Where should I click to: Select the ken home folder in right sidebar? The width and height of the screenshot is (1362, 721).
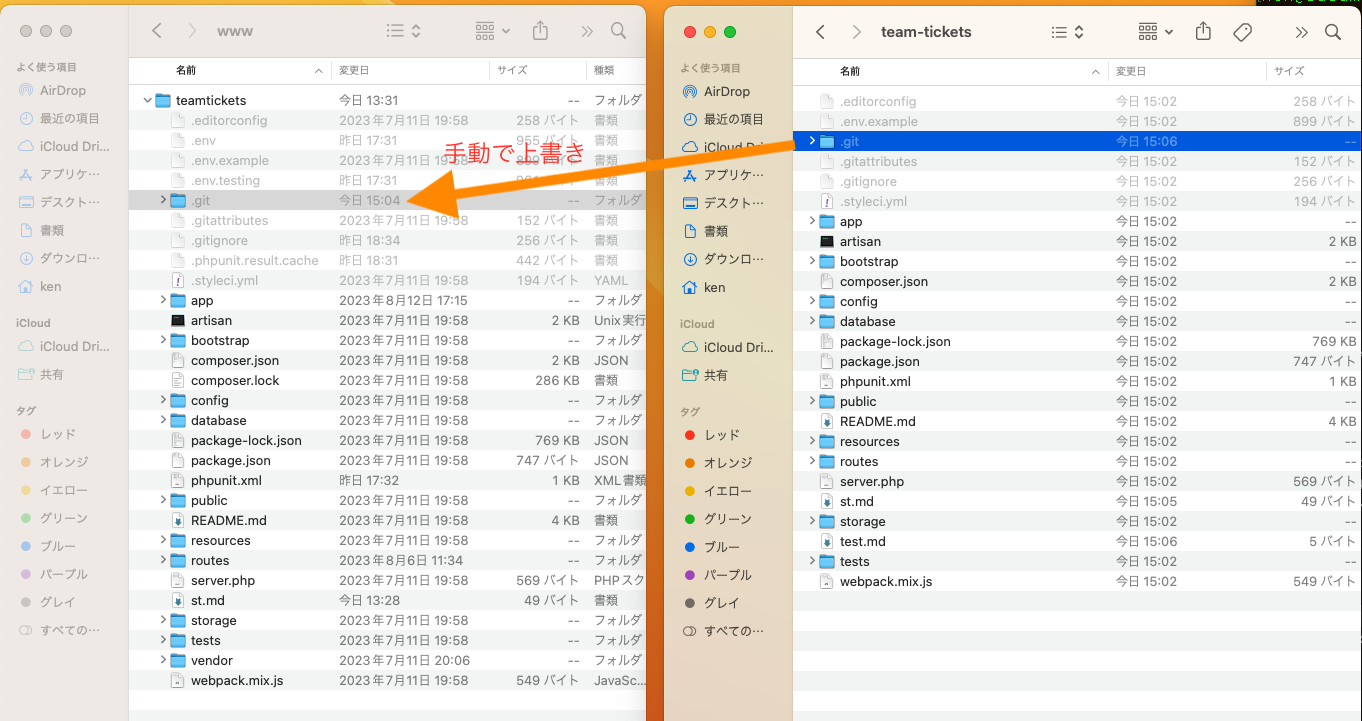714,287
